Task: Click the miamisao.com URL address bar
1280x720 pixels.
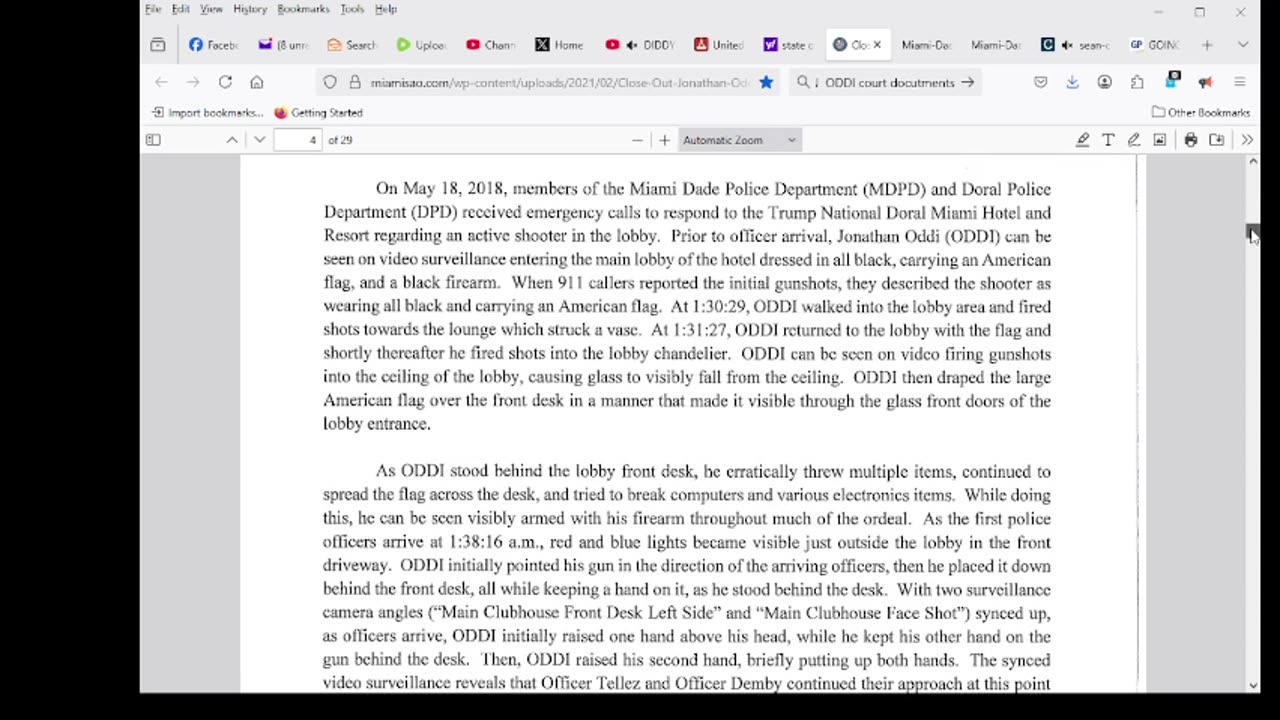Action: (x=559, y=83)
